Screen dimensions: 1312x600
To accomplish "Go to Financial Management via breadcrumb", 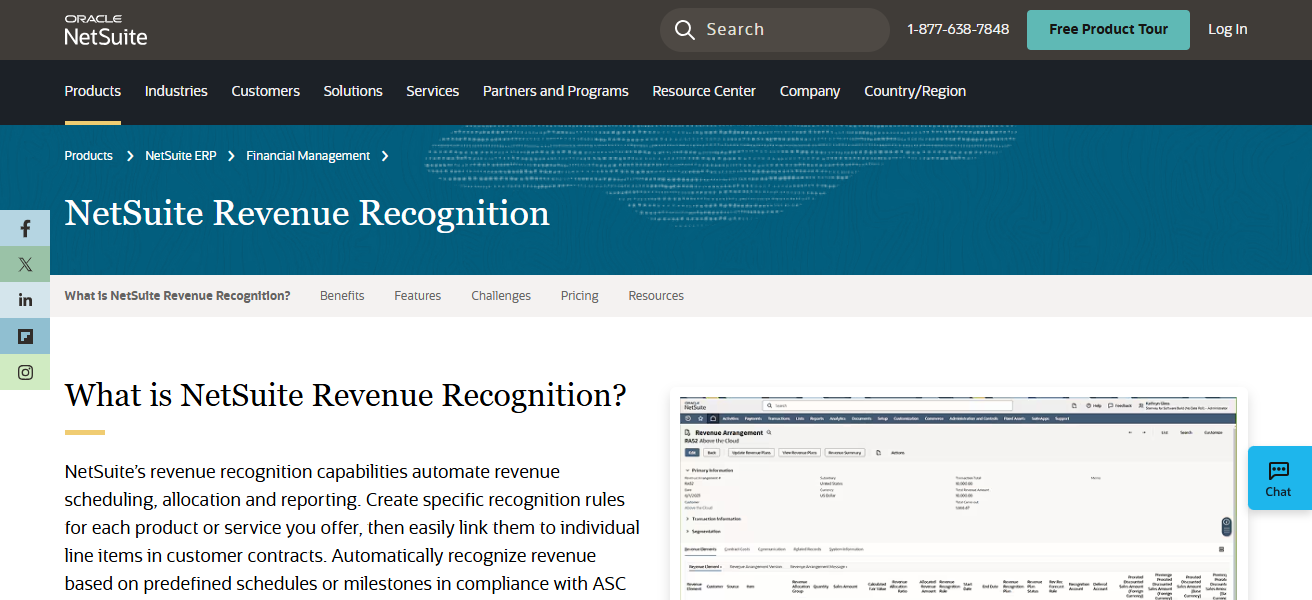I will coord(308,155).
